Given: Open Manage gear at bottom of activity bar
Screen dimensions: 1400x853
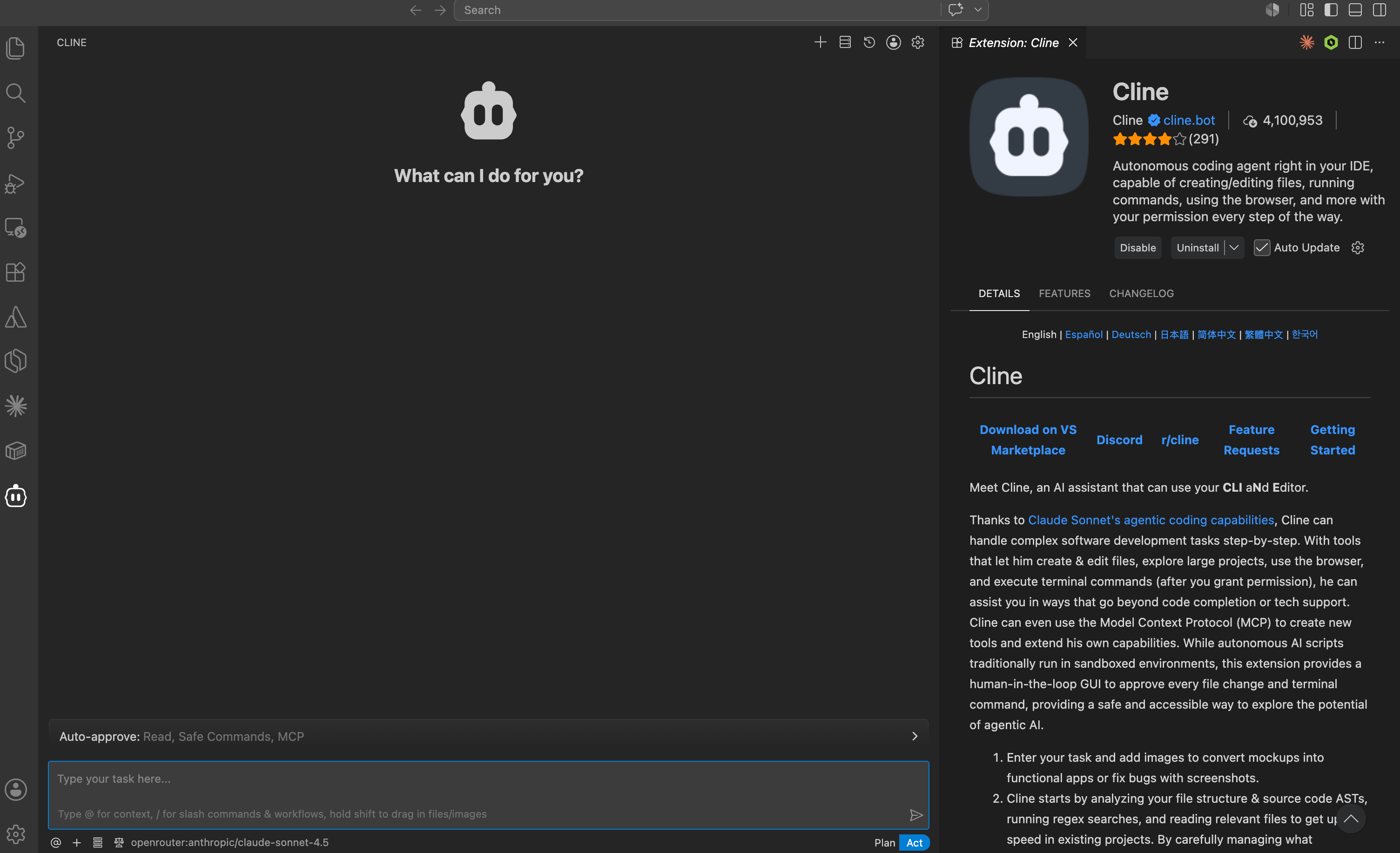Looking at the screenshot, I should 16,834.
